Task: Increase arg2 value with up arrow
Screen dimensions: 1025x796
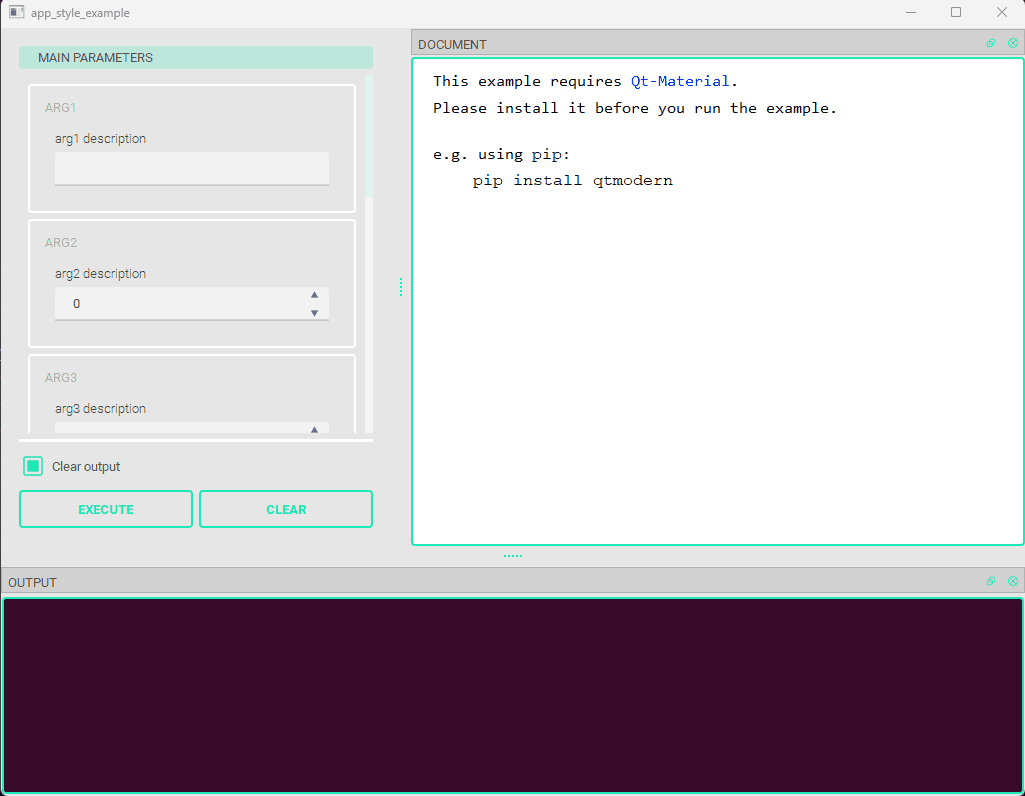Action: tap(314, 295)
